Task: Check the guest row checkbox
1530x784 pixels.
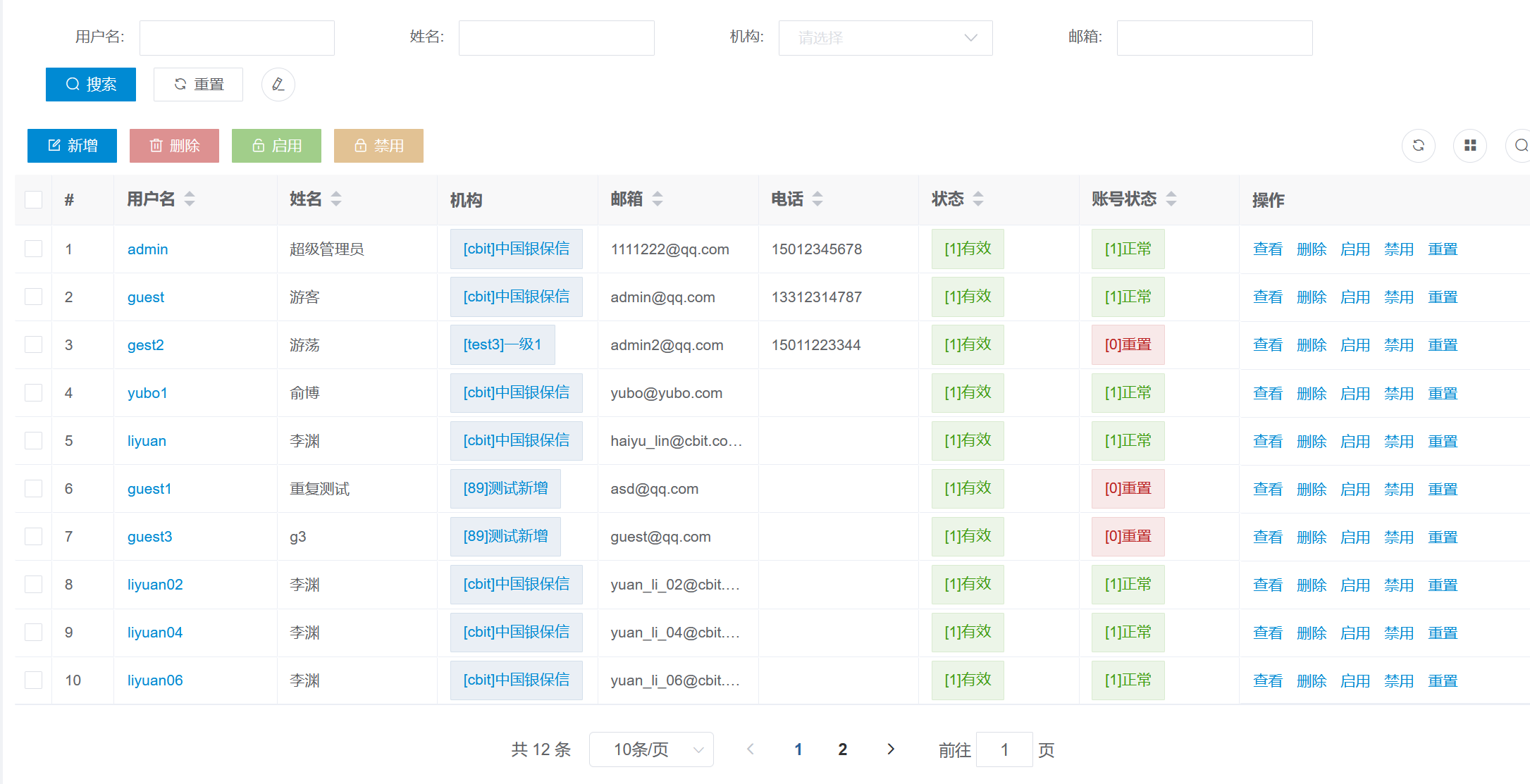Action: coord(33,297)
